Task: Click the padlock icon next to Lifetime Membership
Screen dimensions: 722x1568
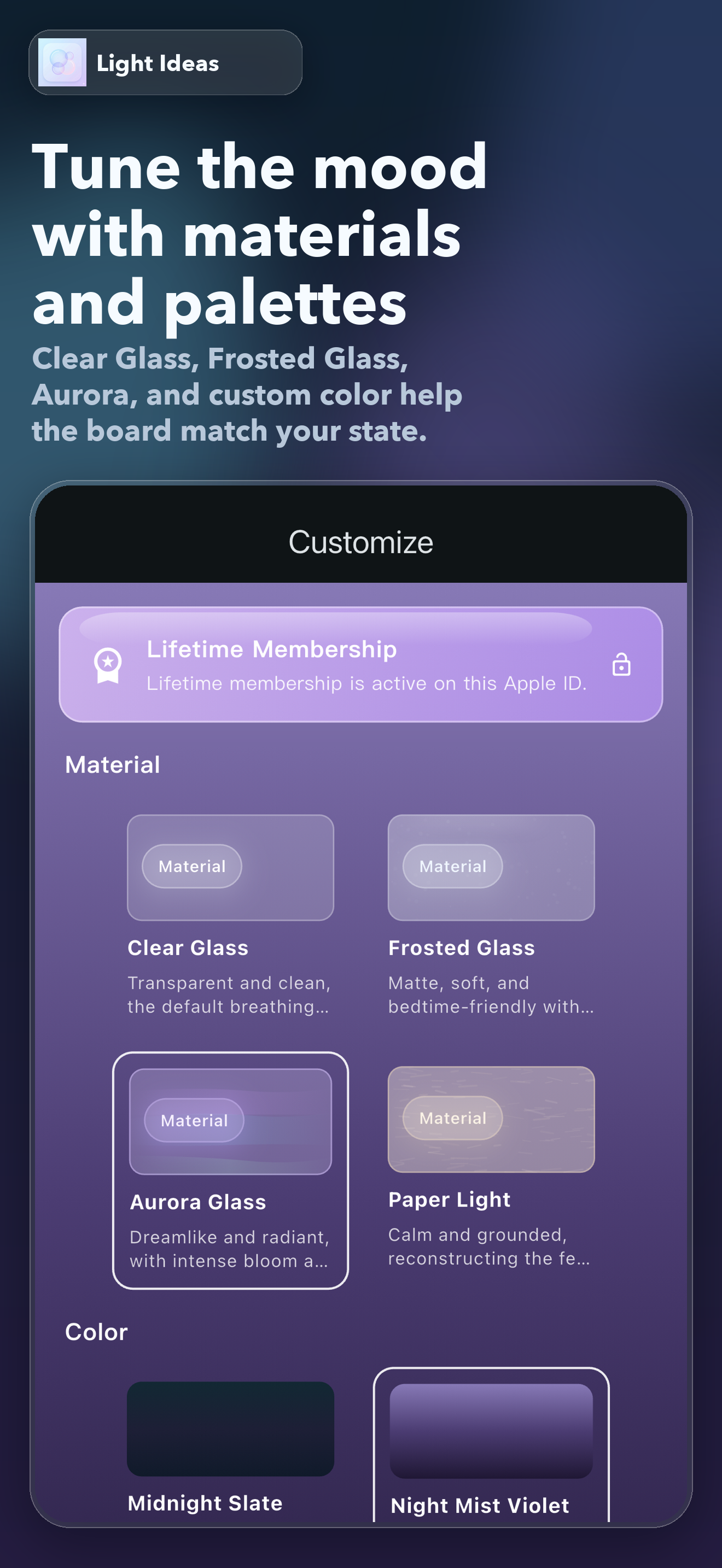Action: click(621, 666)
